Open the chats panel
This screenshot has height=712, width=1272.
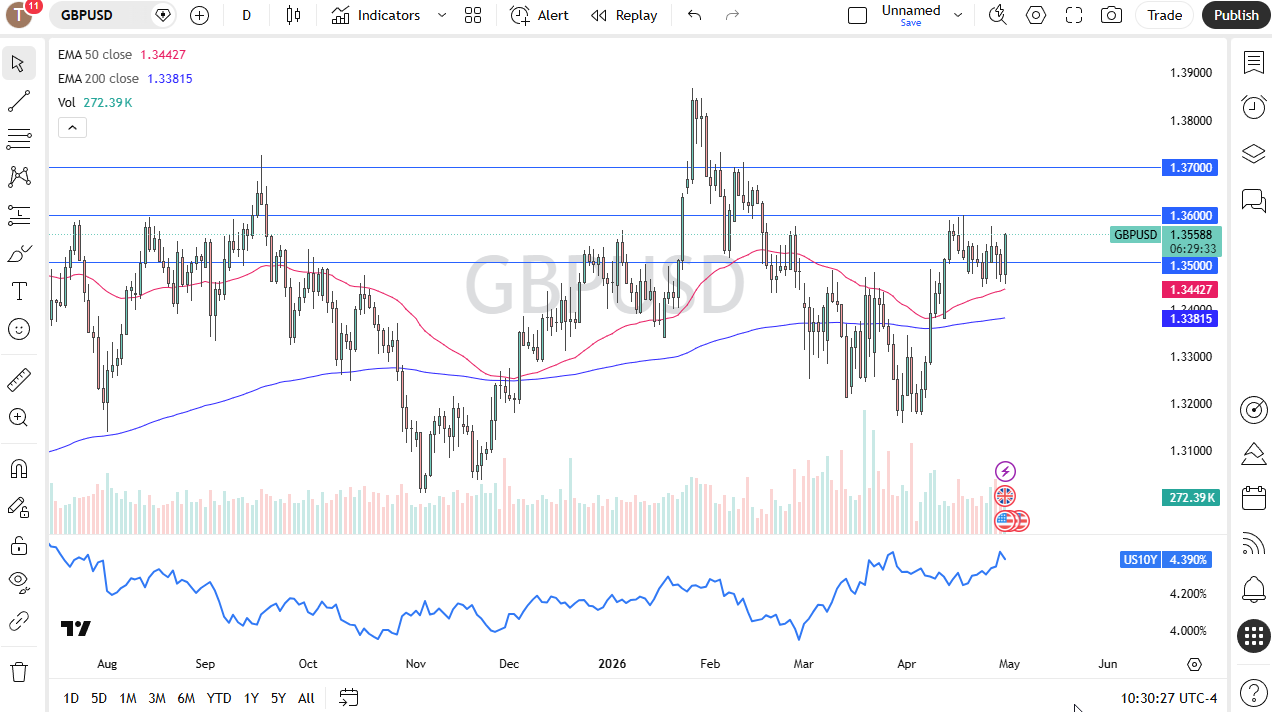pos(1253,200)
